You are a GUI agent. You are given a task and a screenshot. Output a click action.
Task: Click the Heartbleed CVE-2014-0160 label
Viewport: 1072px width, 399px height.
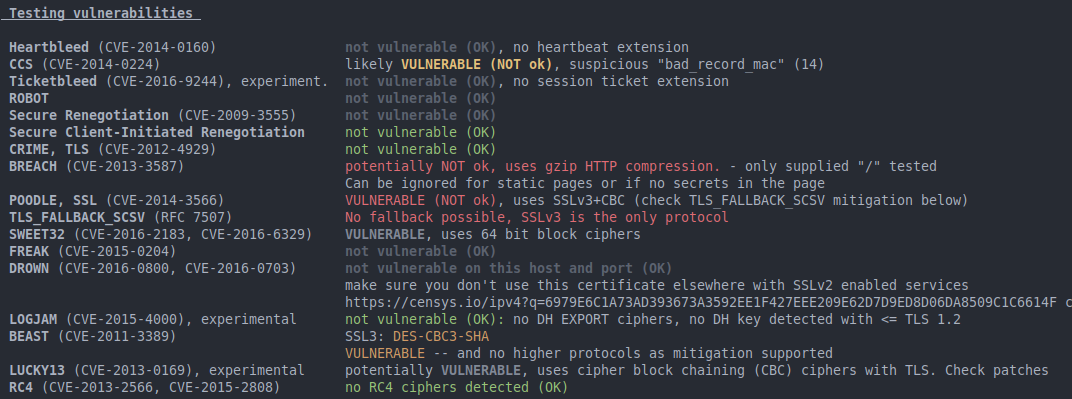pyautogui.click(x=113, y=47)
